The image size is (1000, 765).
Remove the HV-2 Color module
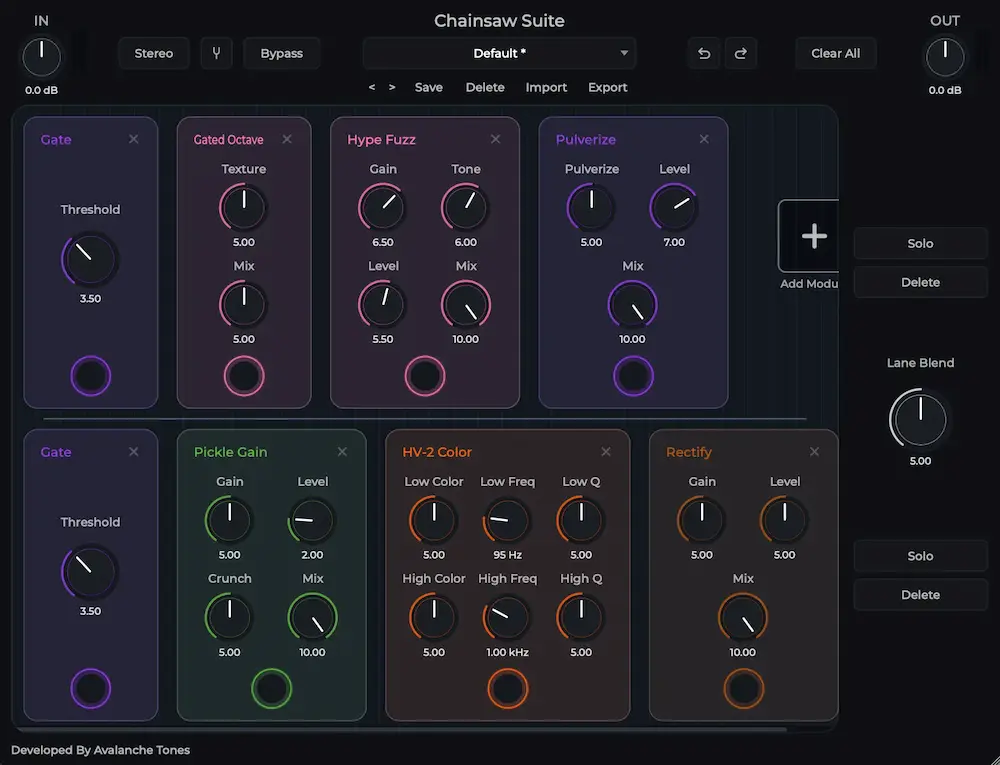click(x=606, y=451)
